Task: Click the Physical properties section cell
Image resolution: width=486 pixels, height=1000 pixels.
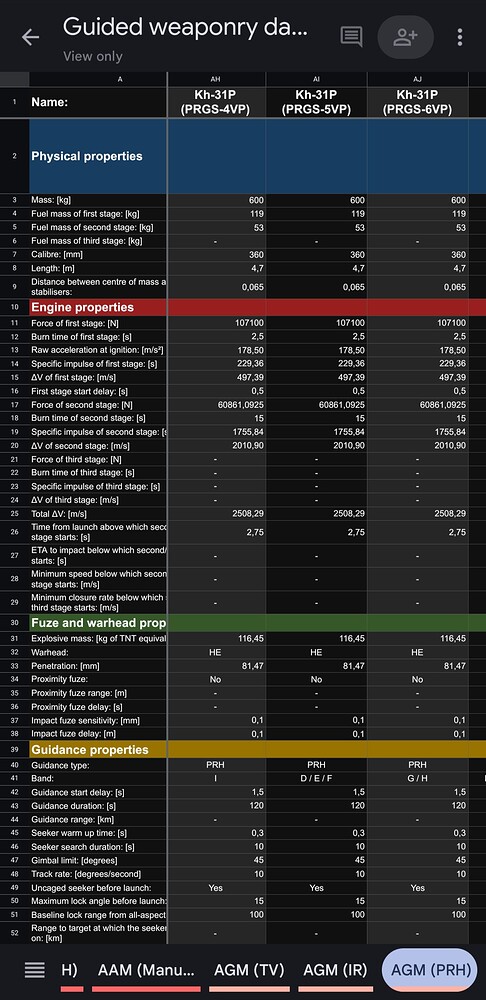Action: point(98,156)
